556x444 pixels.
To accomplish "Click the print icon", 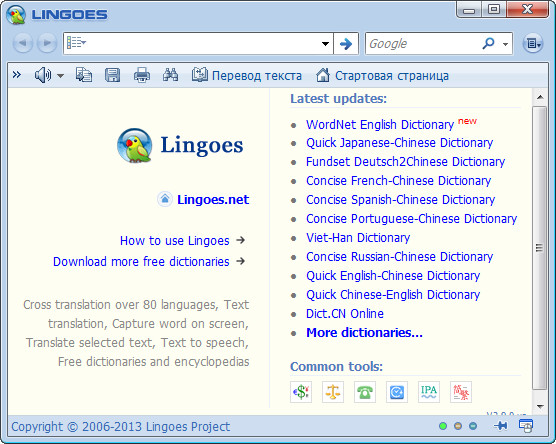I will [141, 75].
